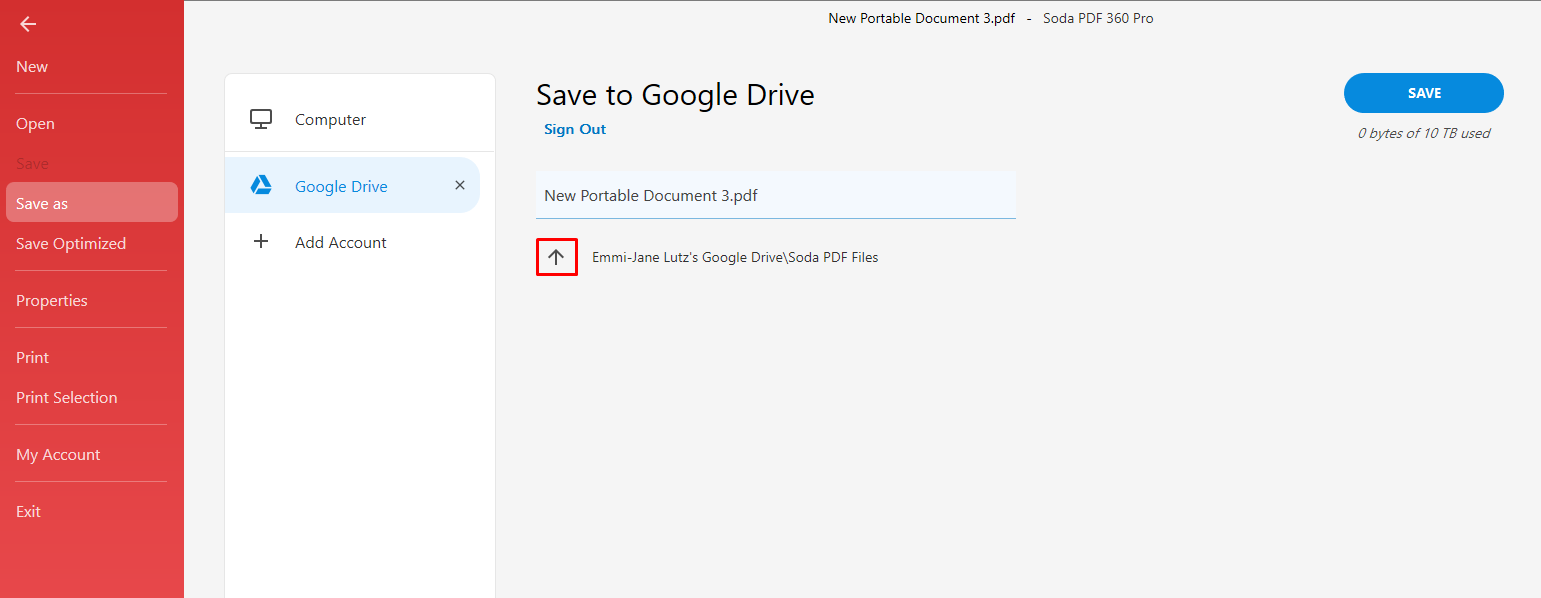Select Print from the sidebar
This screenshot has height=598, width=1541.
[x=32, y=358]
